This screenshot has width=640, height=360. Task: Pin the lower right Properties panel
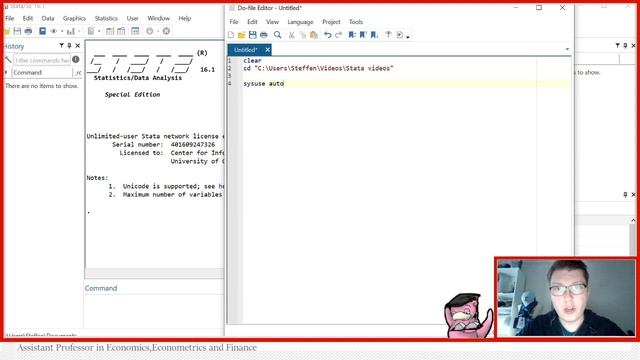pyautogui.click(x=625, y=195)
